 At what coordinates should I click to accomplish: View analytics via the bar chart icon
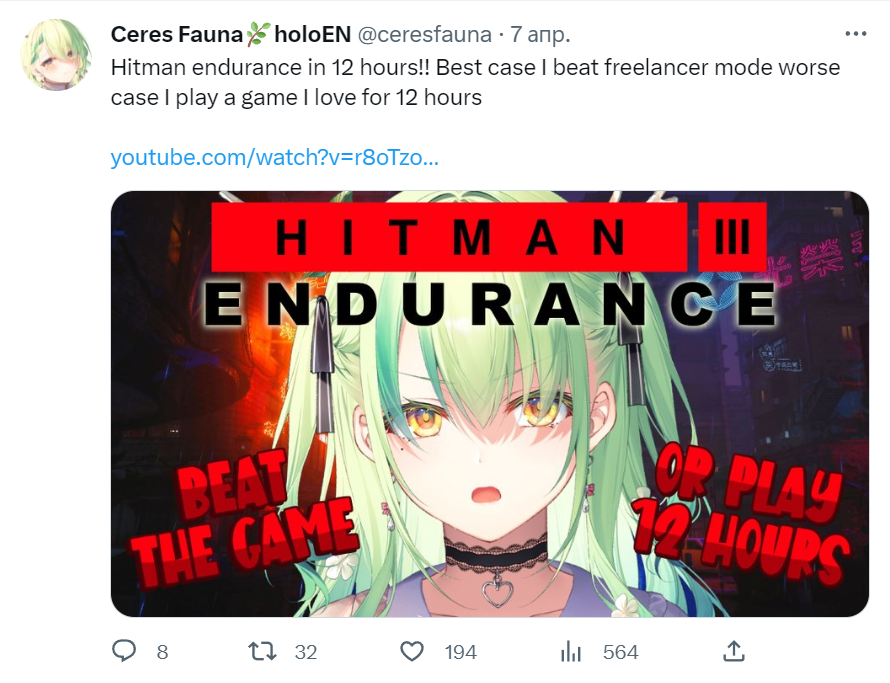point(570,652)
